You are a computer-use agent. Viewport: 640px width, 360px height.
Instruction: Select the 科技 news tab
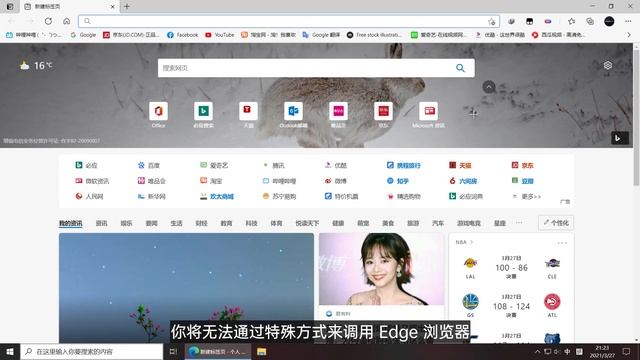pyautogui.click(x=251, y=223)
